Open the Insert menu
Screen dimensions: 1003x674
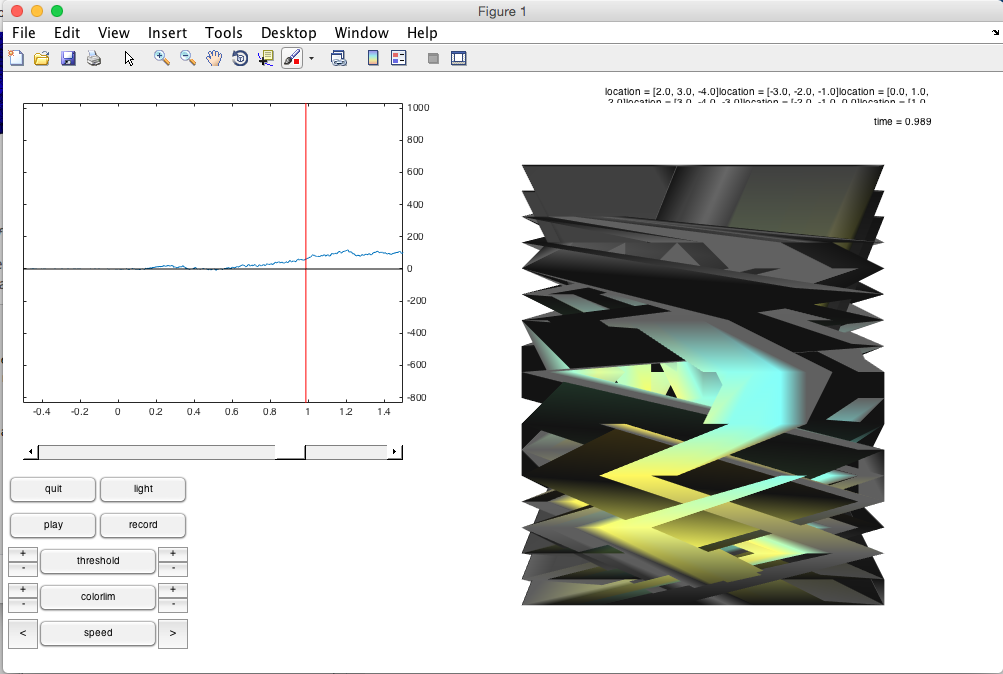pos(167,33)
